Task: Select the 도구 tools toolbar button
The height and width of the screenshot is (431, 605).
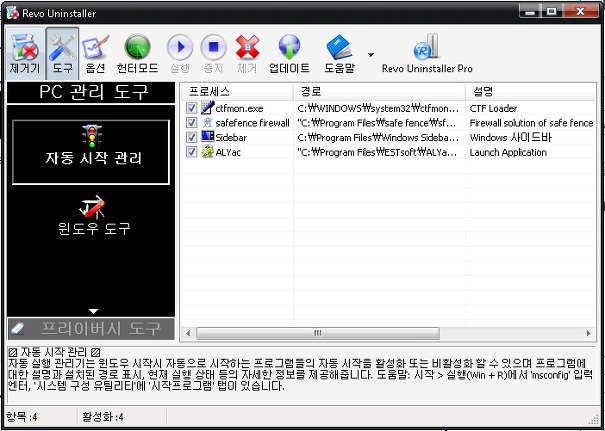Action: coord(63,54)
